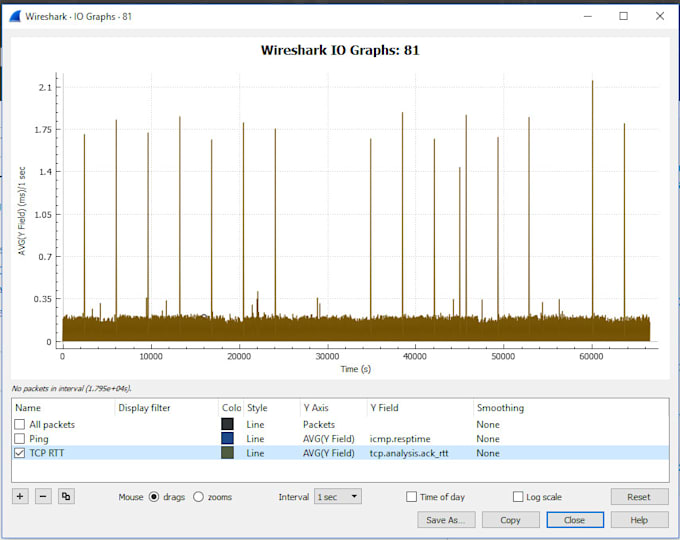This screenshot has width=680, height=540.
Task: Open the Style cell of TCP RTT row
Action: coord(272,453)
